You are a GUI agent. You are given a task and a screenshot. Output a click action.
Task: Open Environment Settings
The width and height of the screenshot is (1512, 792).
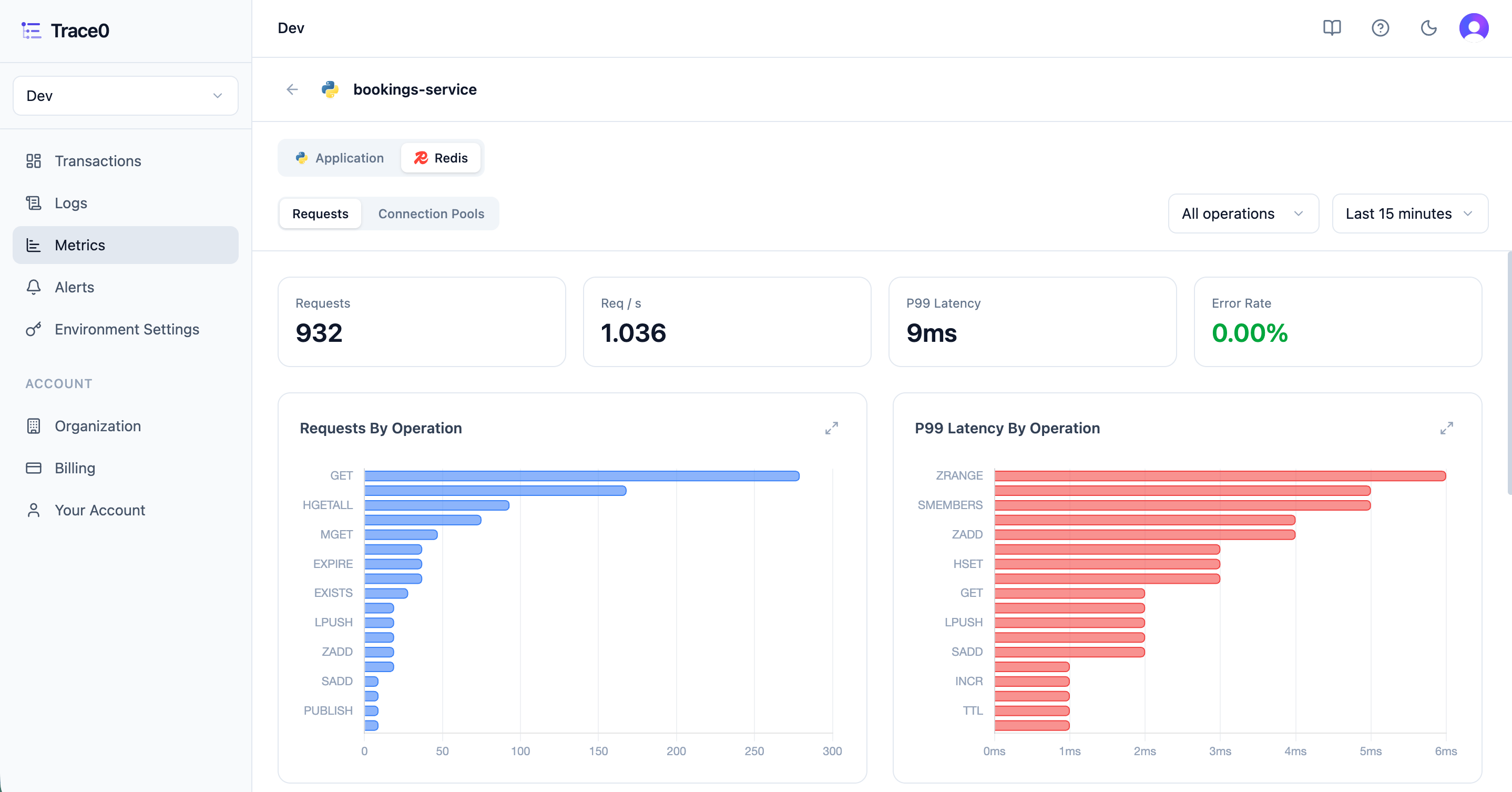(126, 329)
